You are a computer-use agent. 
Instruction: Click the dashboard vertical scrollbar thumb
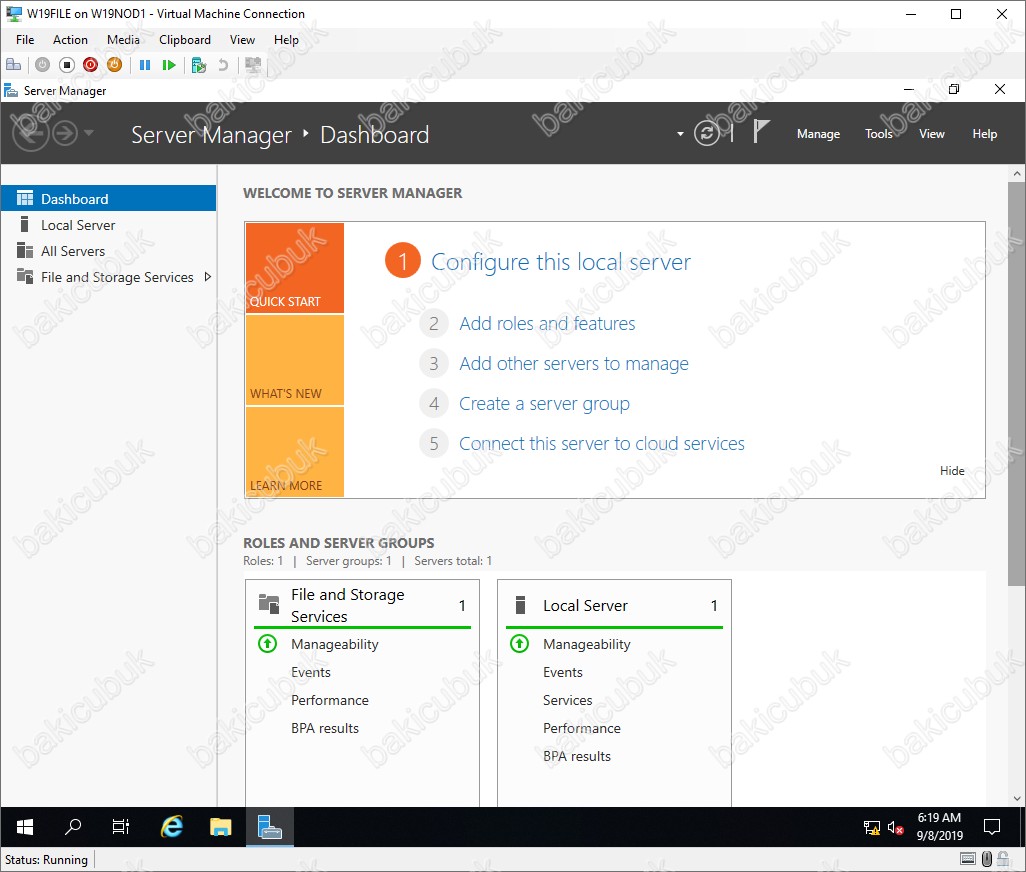(x=1016, y=384)
